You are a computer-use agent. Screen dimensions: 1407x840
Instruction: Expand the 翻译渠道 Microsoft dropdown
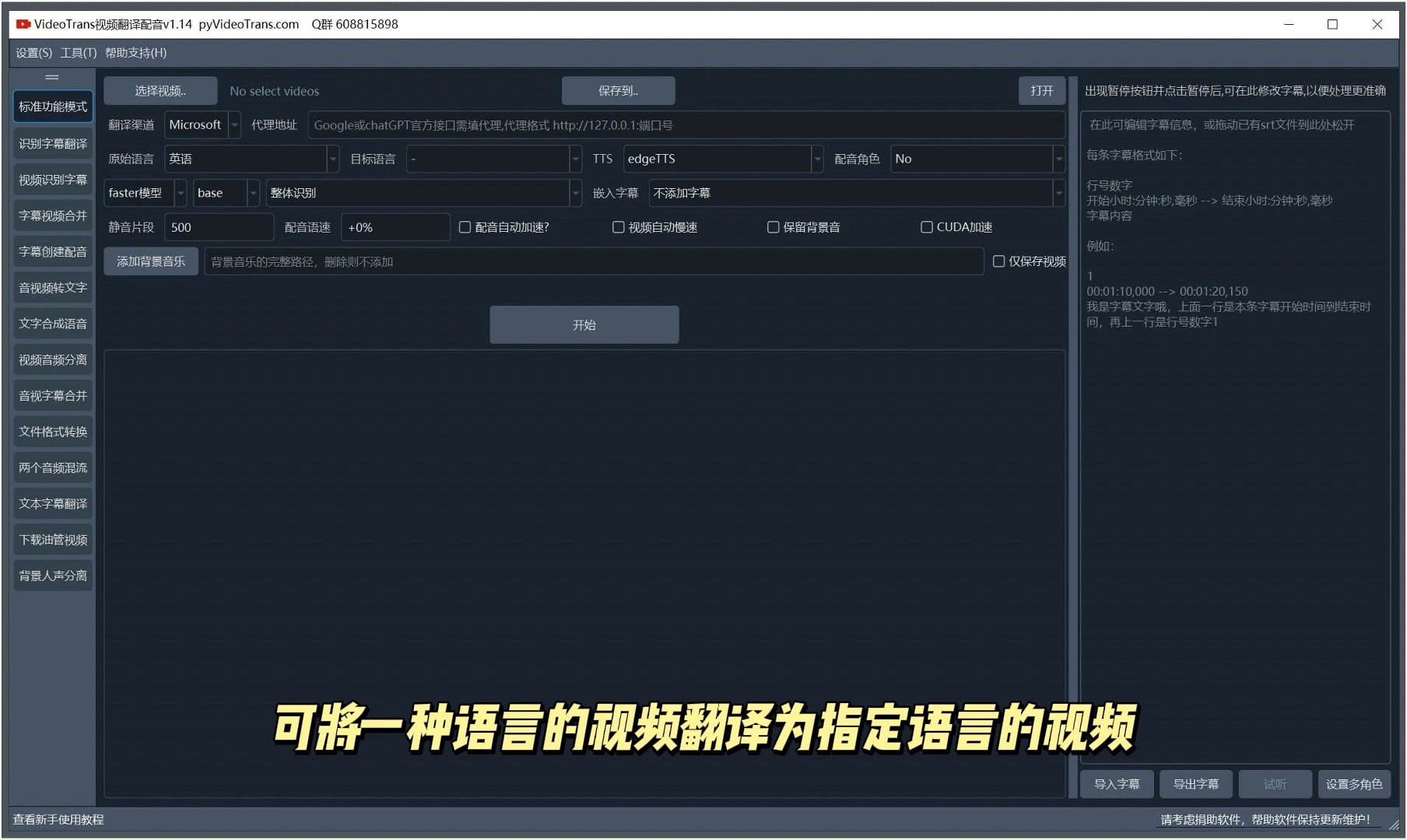(202, 125)
